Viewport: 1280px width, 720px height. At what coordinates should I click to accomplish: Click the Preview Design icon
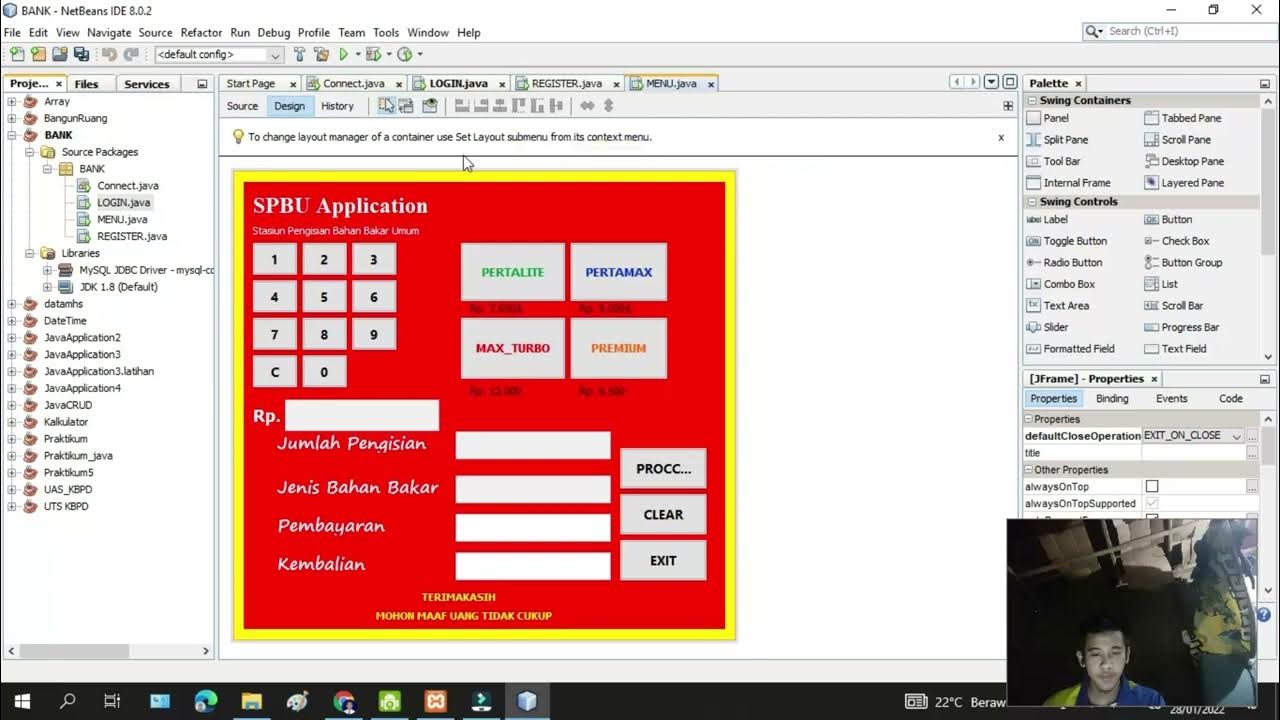click(x=430, y=106)
